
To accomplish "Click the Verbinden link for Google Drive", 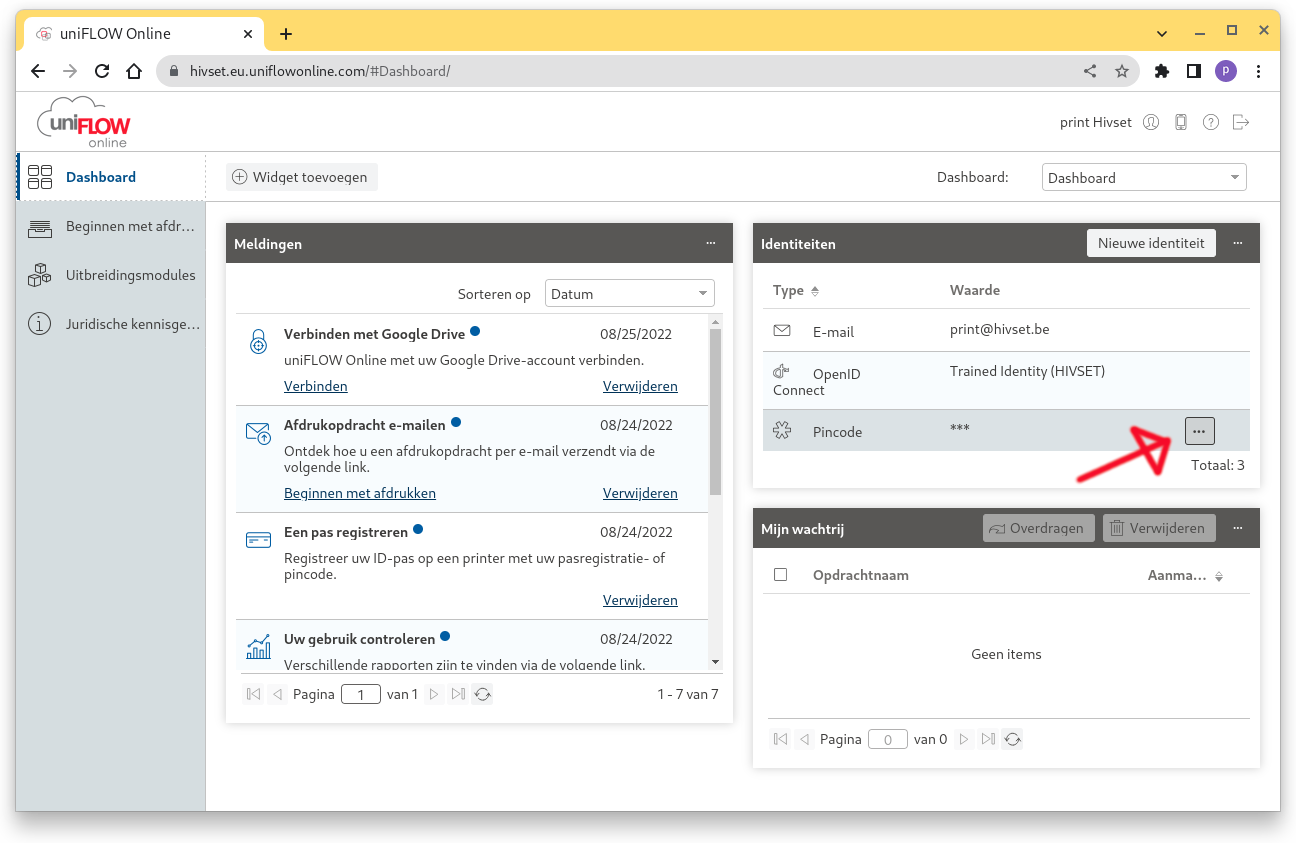I will [316, 386].
